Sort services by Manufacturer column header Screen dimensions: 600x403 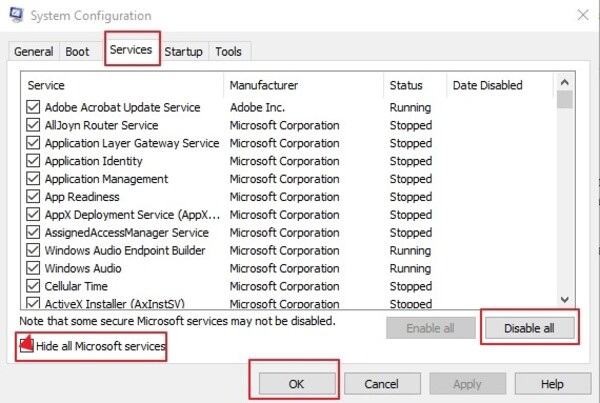point(264,86)
